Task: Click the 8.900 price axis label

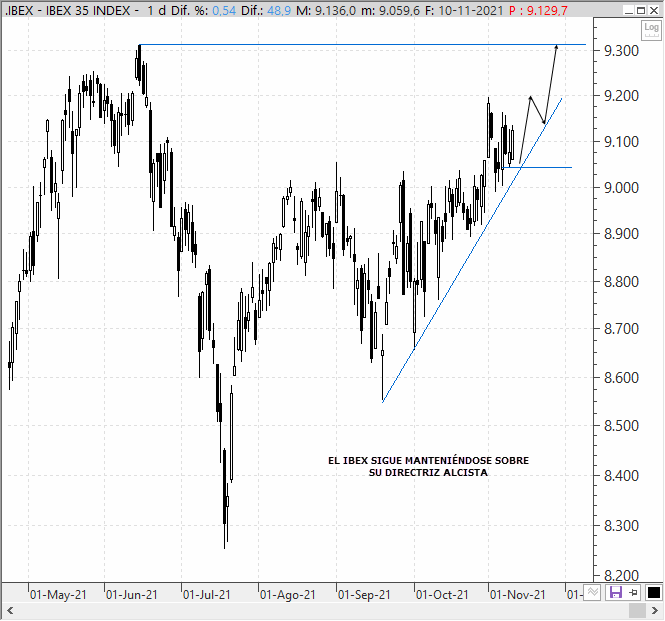Action: pos(621,234)
